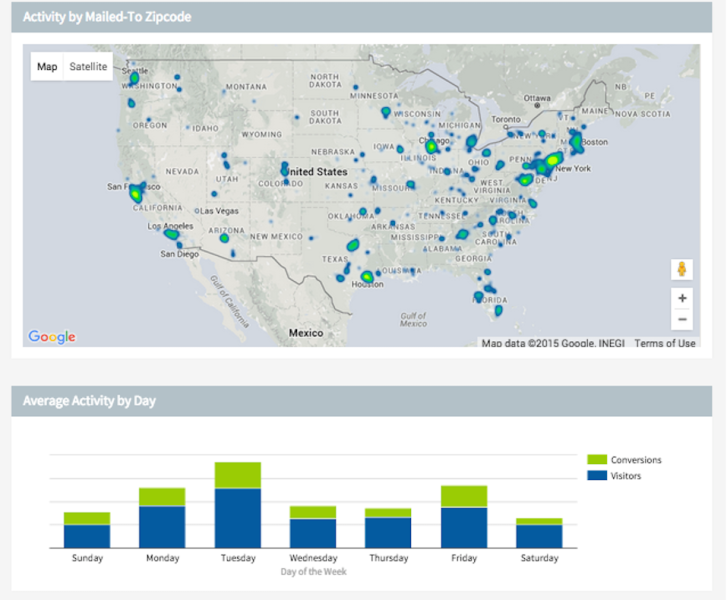Click Sunday's blue visitors bar
727x600 pixels.
point(87,536)
